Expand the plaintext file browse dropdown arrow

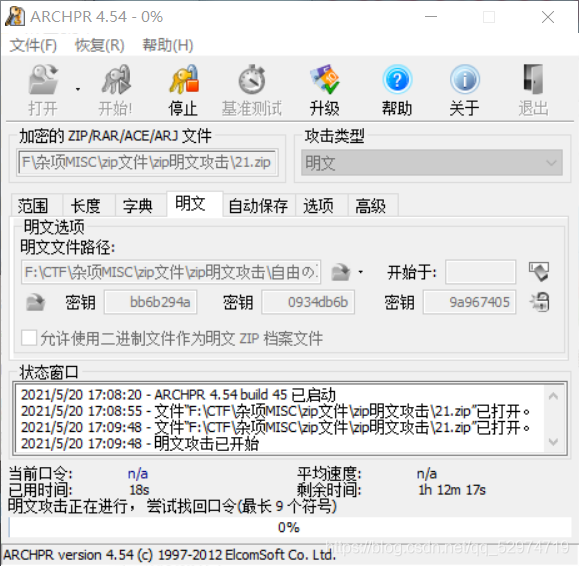(x=361, y=272)
